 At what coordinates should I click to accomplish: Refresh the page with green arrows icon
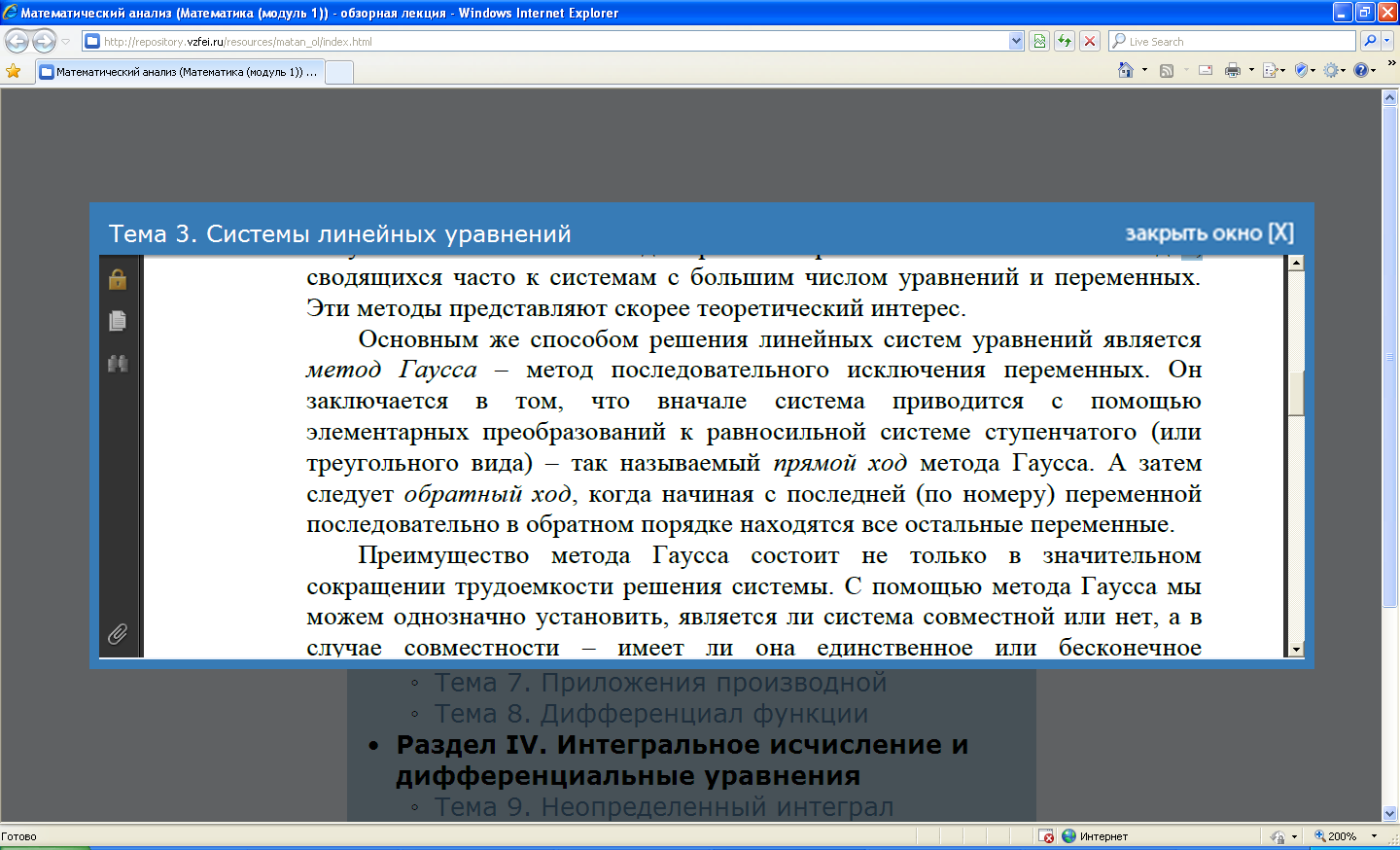pos(1065,42)
